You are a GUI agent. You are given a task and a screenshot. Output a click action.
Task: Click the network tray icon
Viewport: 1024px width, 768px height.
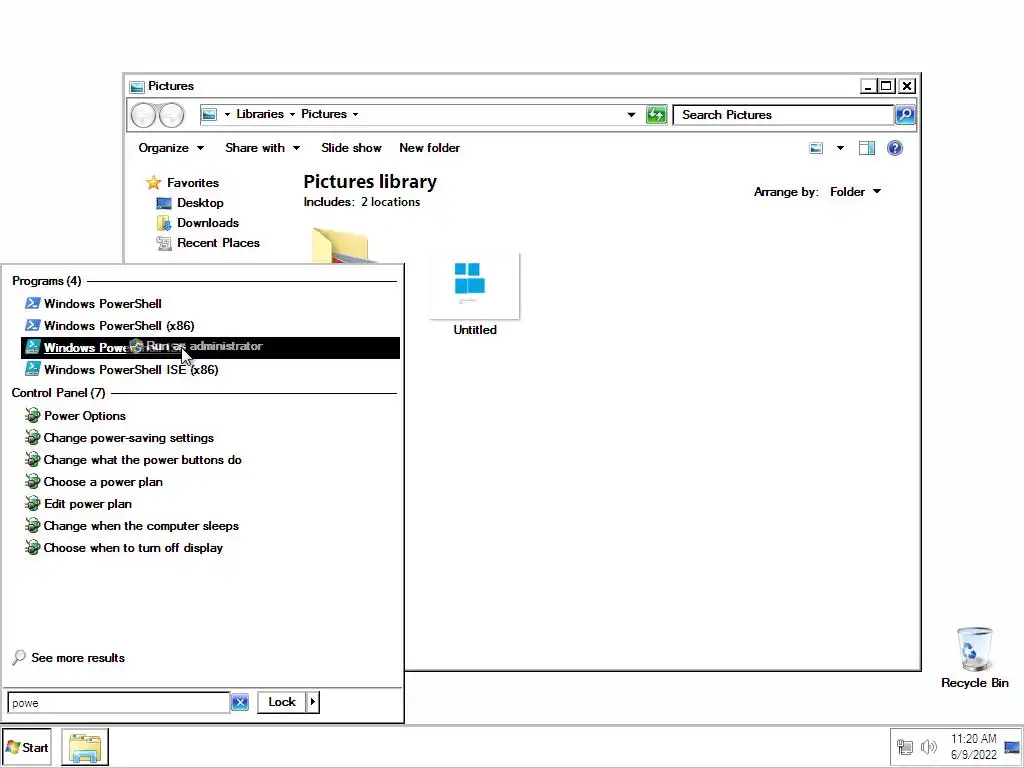click(x=904, y=746)
